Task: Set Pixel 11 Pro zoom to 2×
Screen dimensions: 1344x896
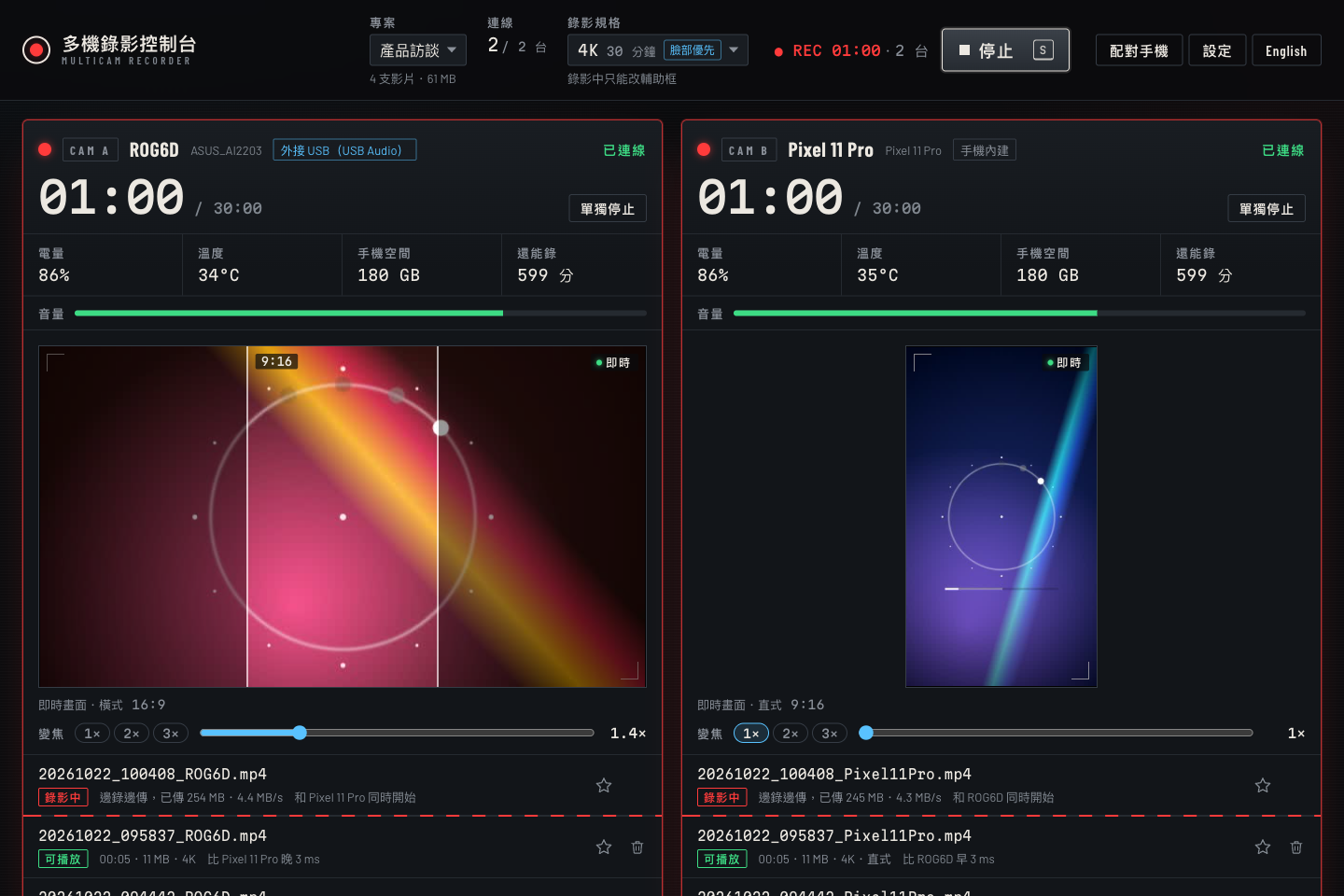Action: tap(791, 734)
